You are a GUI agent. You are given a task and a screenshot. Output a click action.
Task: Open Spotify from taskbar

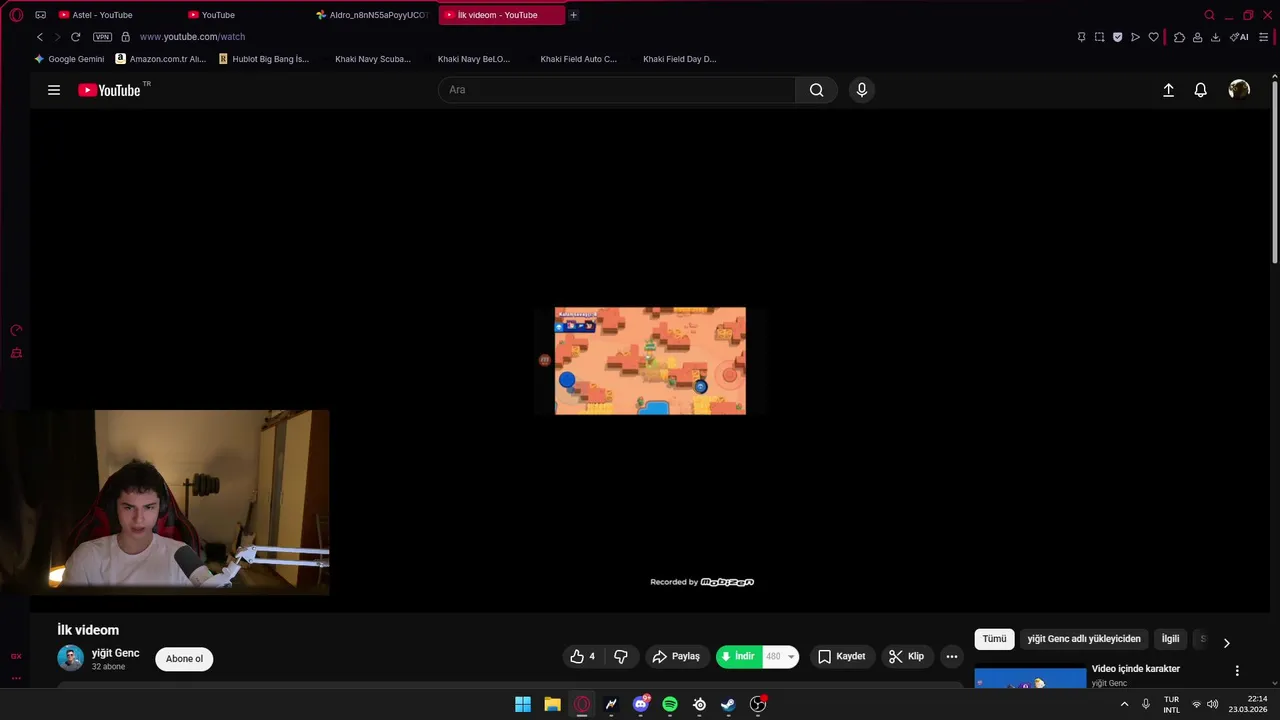(670, 704)
